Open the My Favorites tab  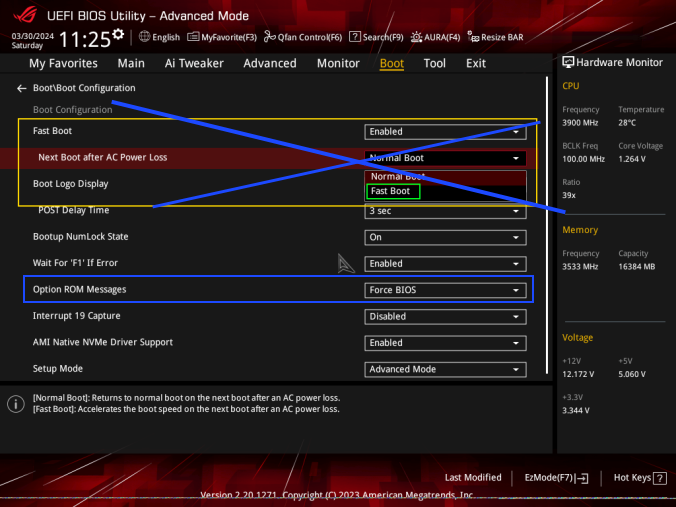click(x=63, y=63)
